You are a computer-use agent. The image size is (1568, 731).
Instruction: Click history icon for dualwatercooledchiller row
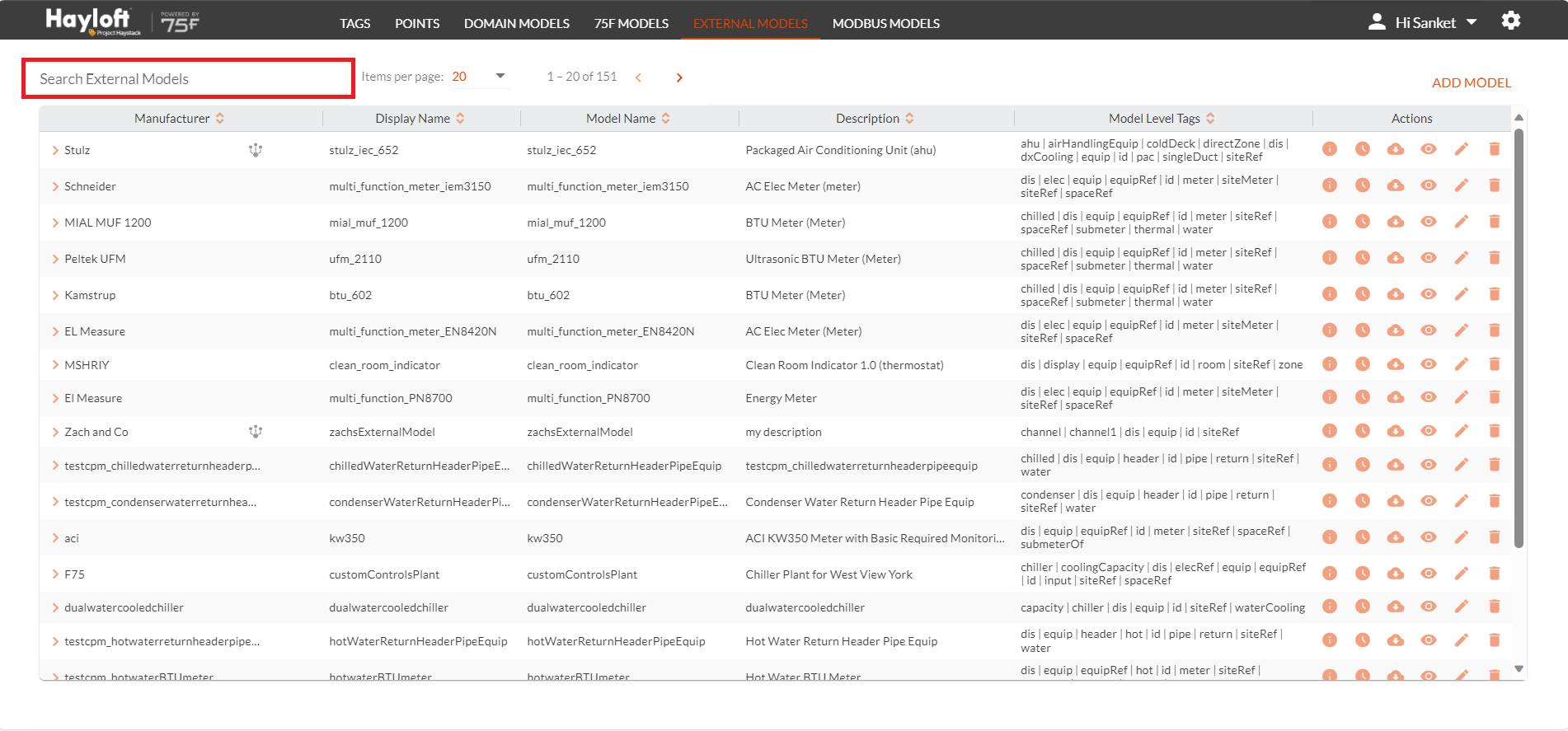tap(1362, 607)
